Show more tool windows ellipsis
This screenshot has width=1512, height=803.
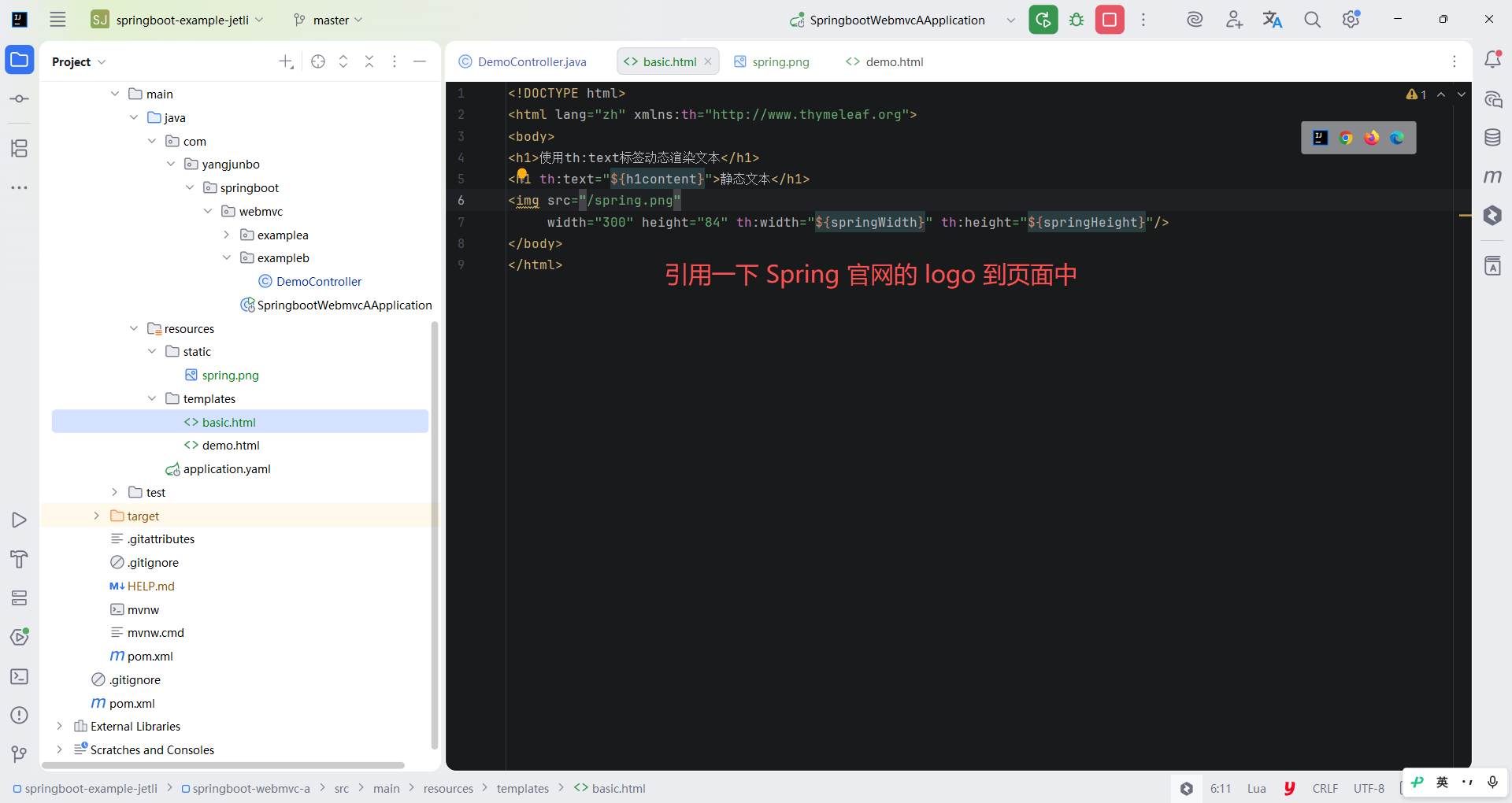[x=20, y=187]
